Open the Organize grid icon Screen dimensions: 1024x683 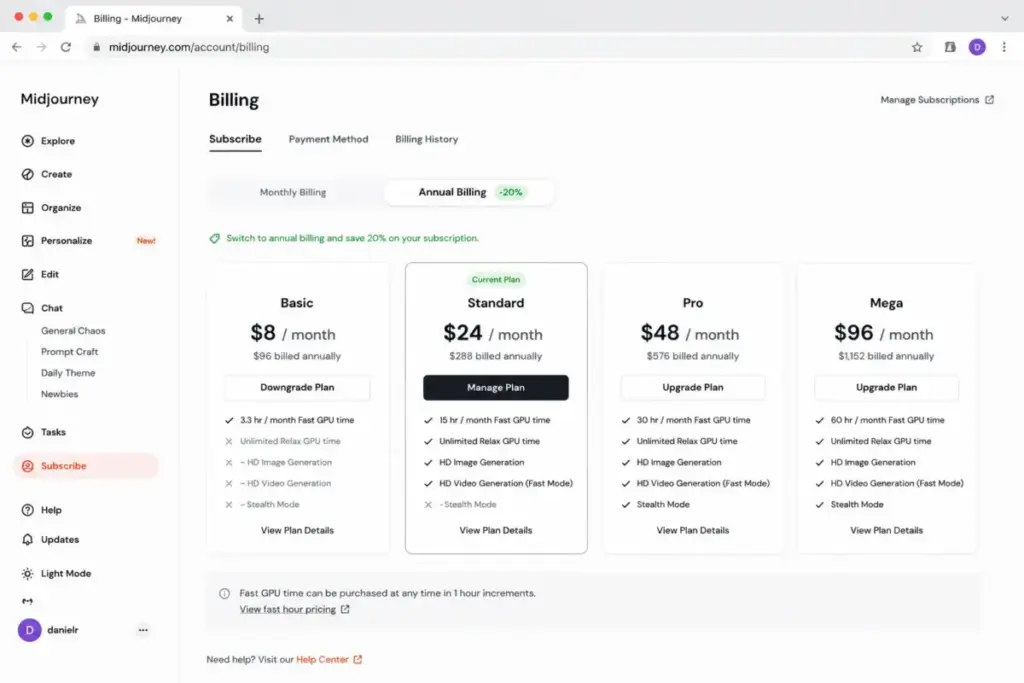click(27, 208)
